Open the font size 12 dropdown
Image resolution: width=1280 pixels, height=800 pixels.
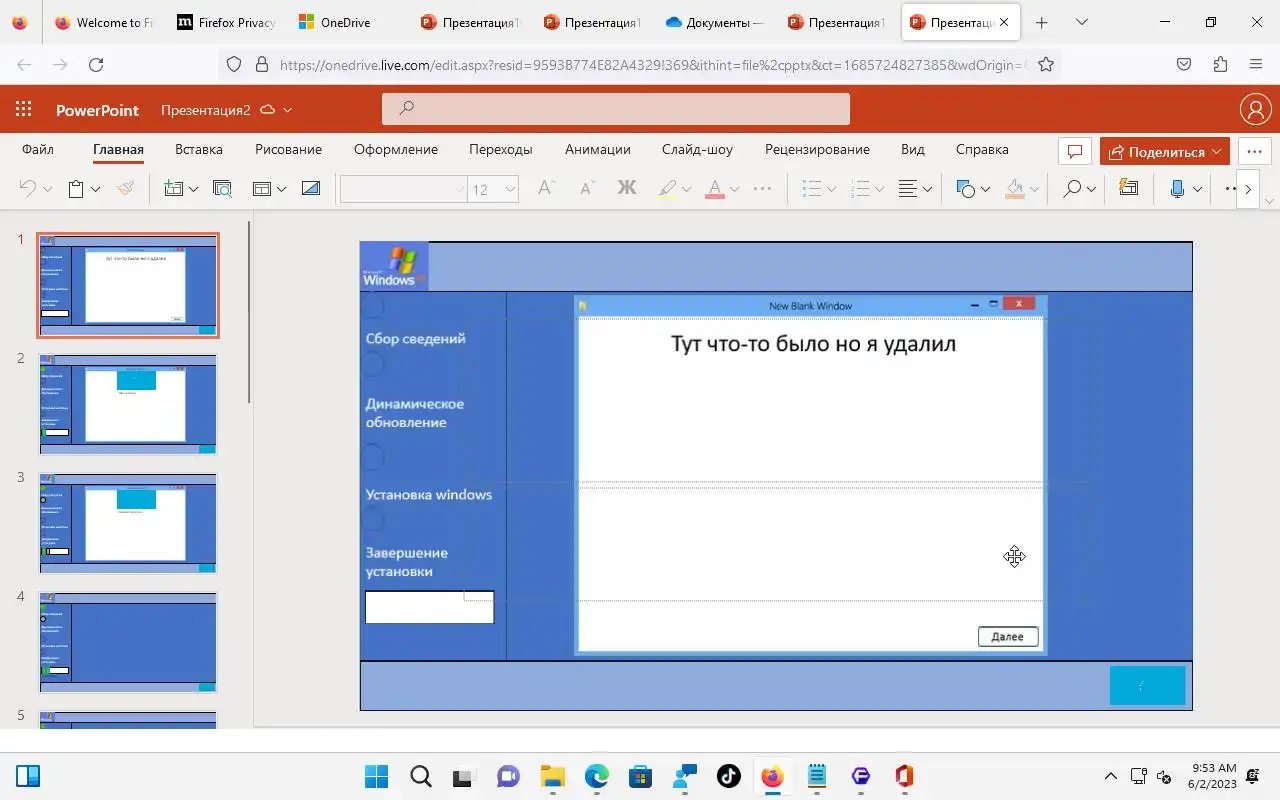tap(493, 189)
